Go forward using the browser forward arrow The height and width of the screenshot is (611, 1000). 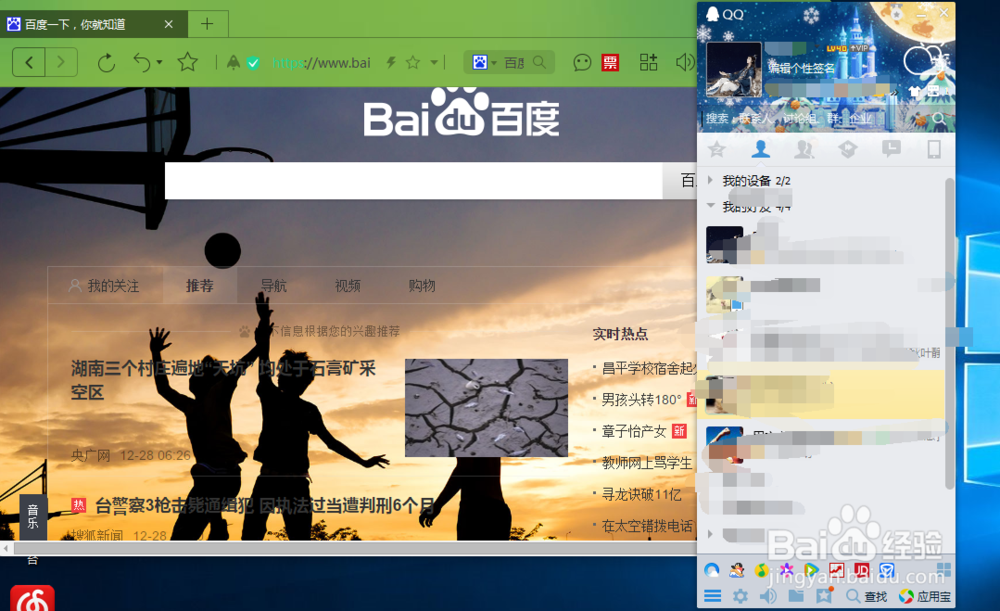[x=61, y=63]
